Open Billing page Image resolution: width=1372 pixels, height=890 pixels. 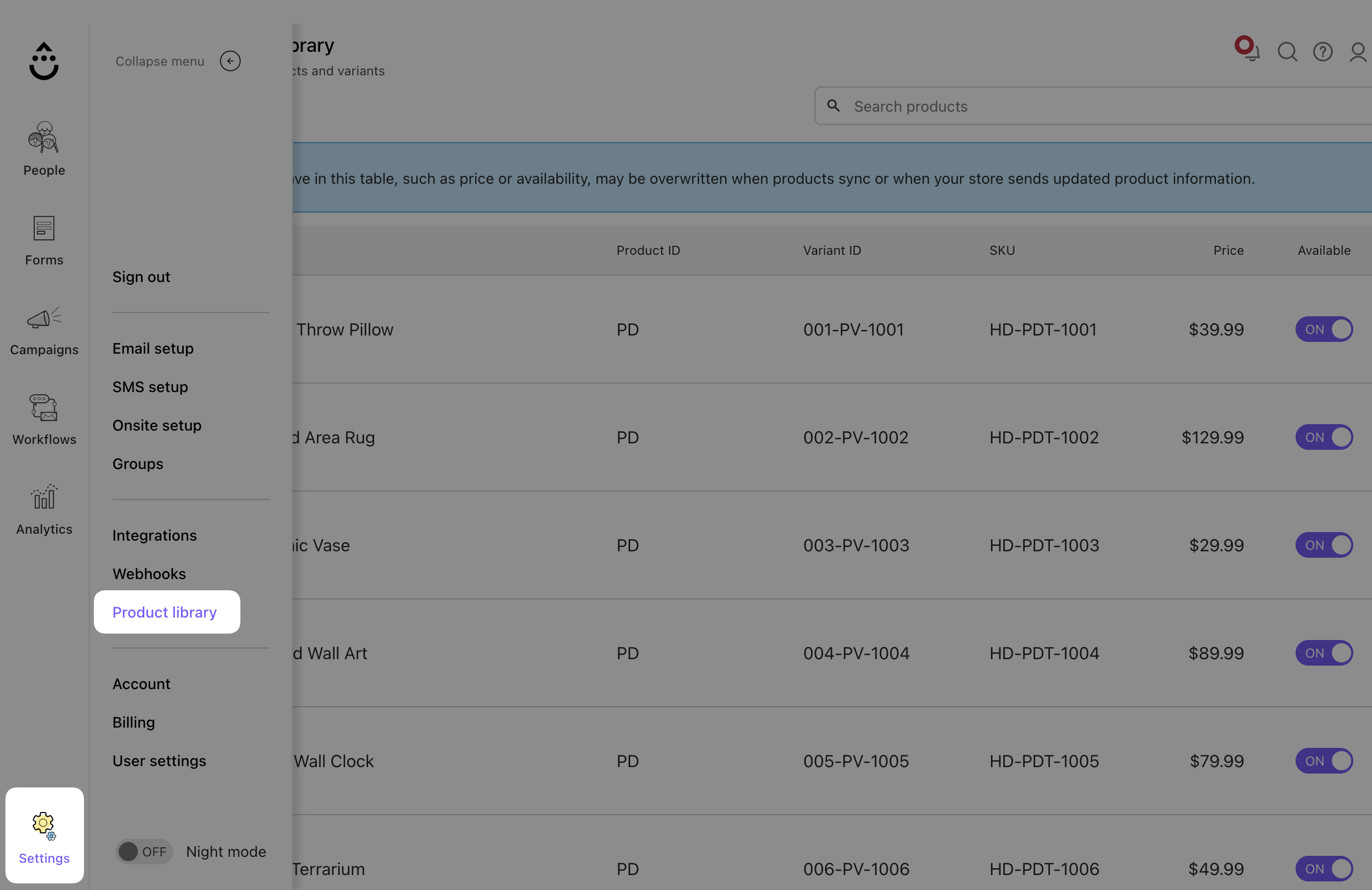pyautogui.click(x=134, y=722)
